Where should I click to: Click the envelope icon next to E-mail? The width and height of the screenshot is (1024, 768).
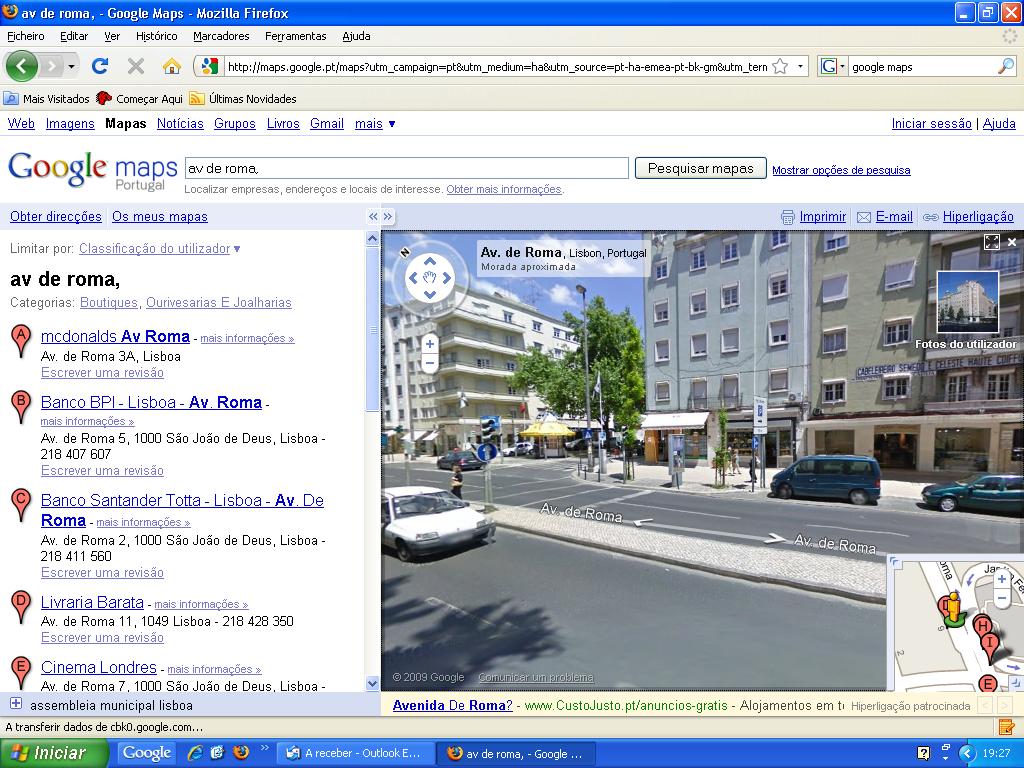(x=864, y=217)
